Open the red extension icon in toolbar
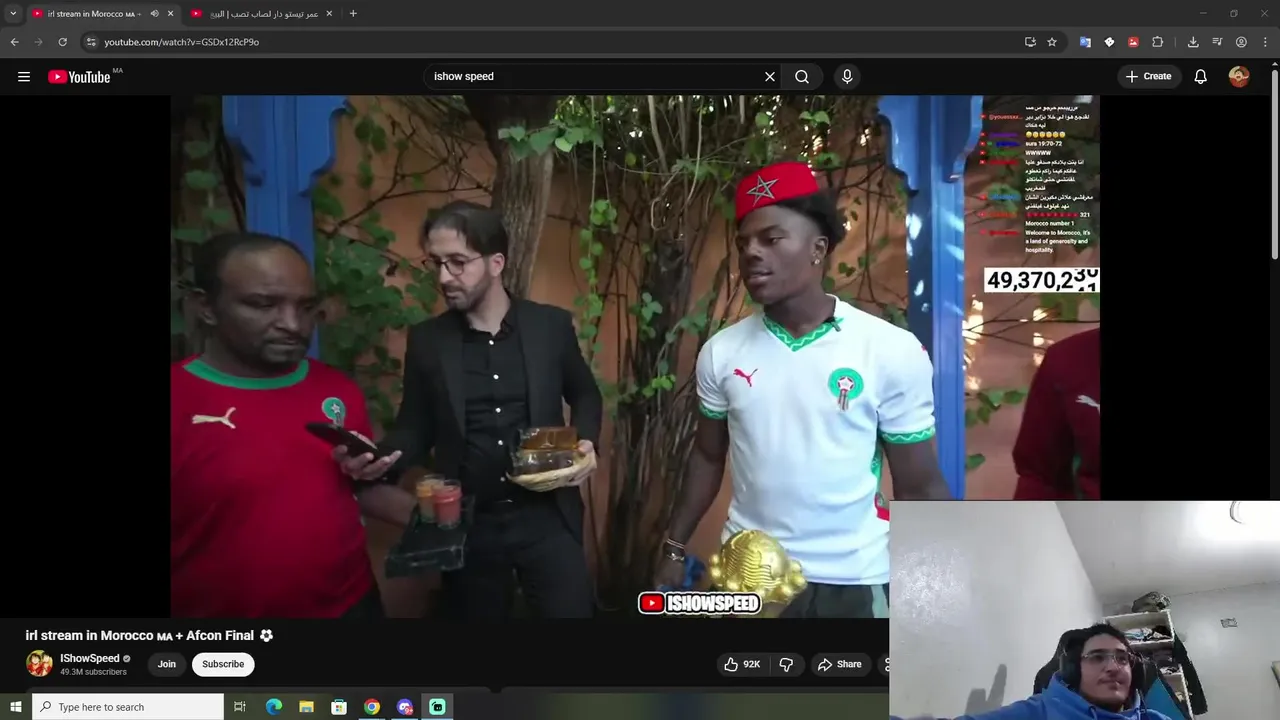This screenshot has height=720, width=1280. [x=1133, y=42]
